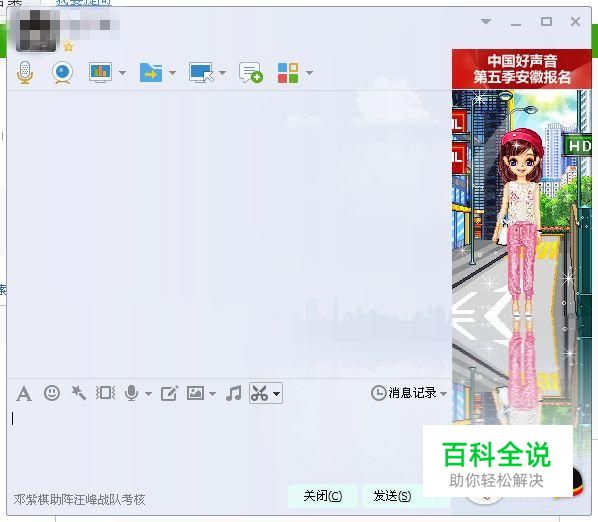
Task: Close the chat window with X
Action: click(x=575, y=21)
